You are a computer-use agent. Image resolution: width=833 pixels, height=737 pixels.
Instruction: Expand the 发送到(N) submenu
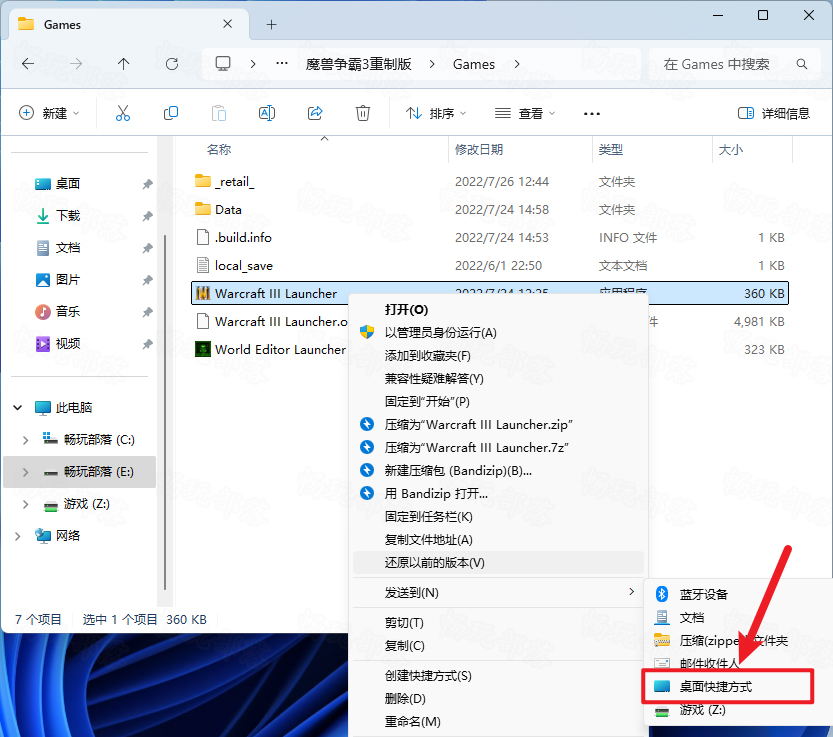(498, 592)
